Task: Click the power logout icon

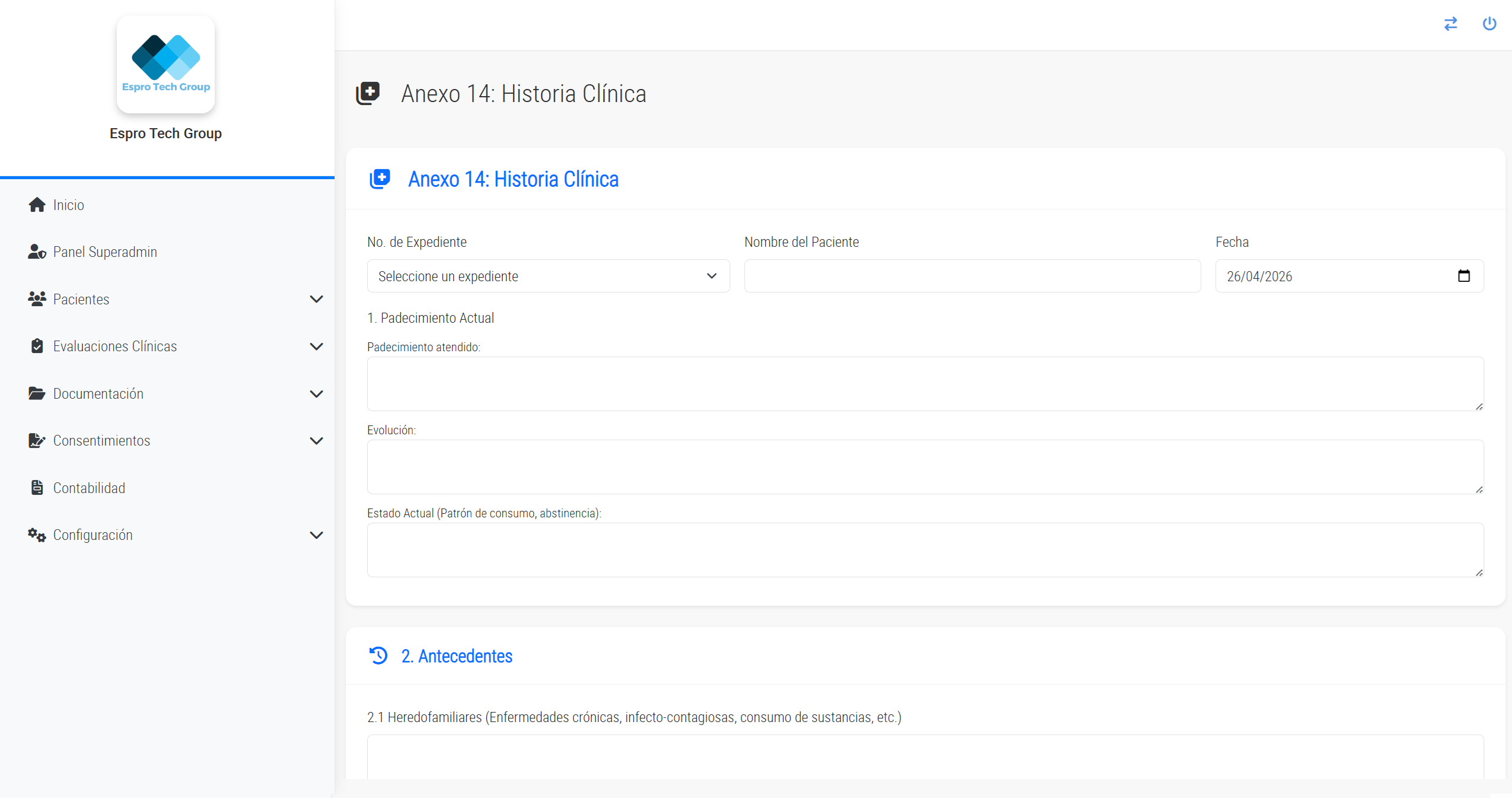Action: pos(1489,24)
